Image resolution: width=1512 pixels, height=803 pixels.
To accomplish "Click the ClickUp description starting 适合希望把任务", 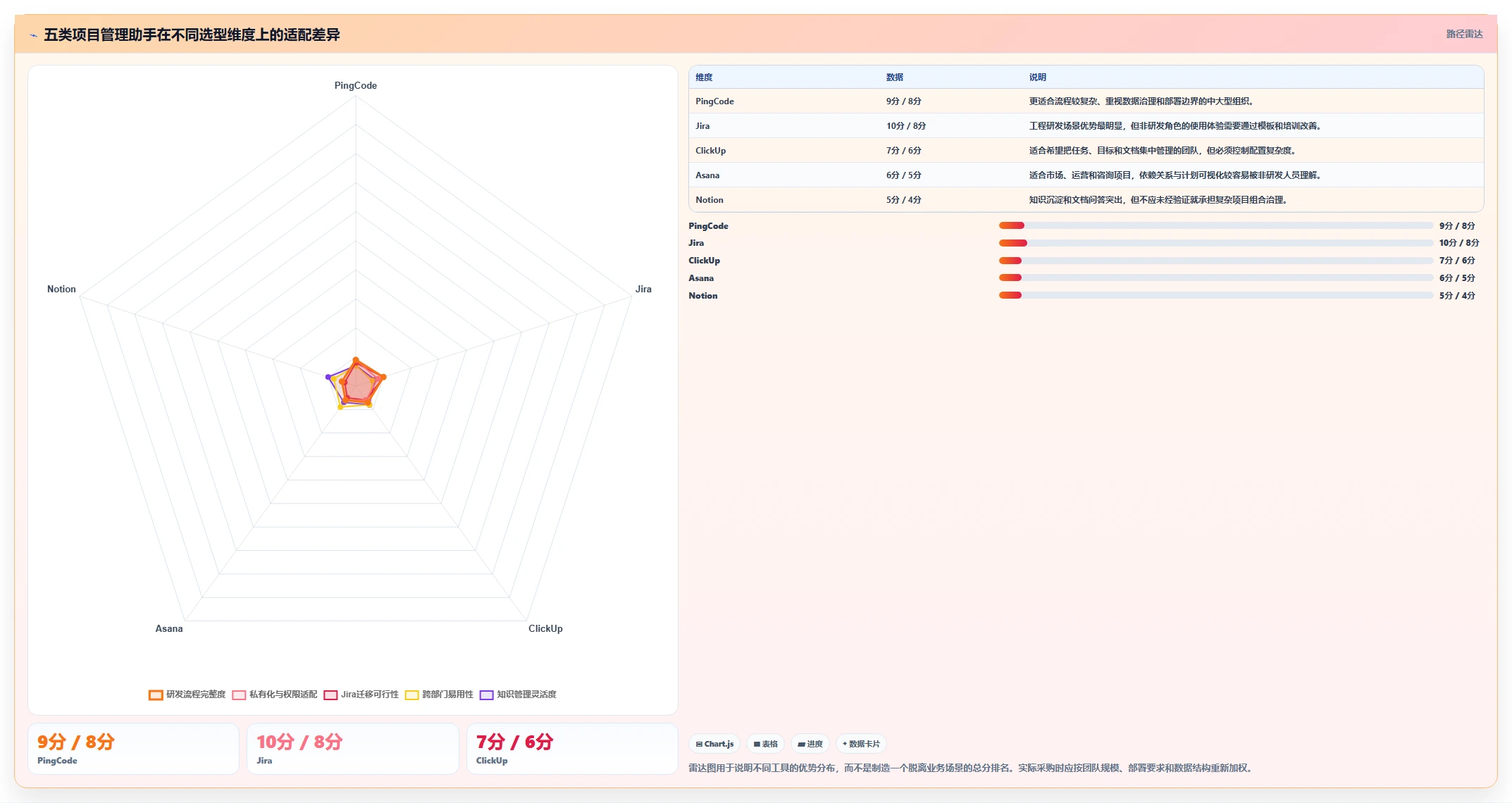I will point(1164,151).
